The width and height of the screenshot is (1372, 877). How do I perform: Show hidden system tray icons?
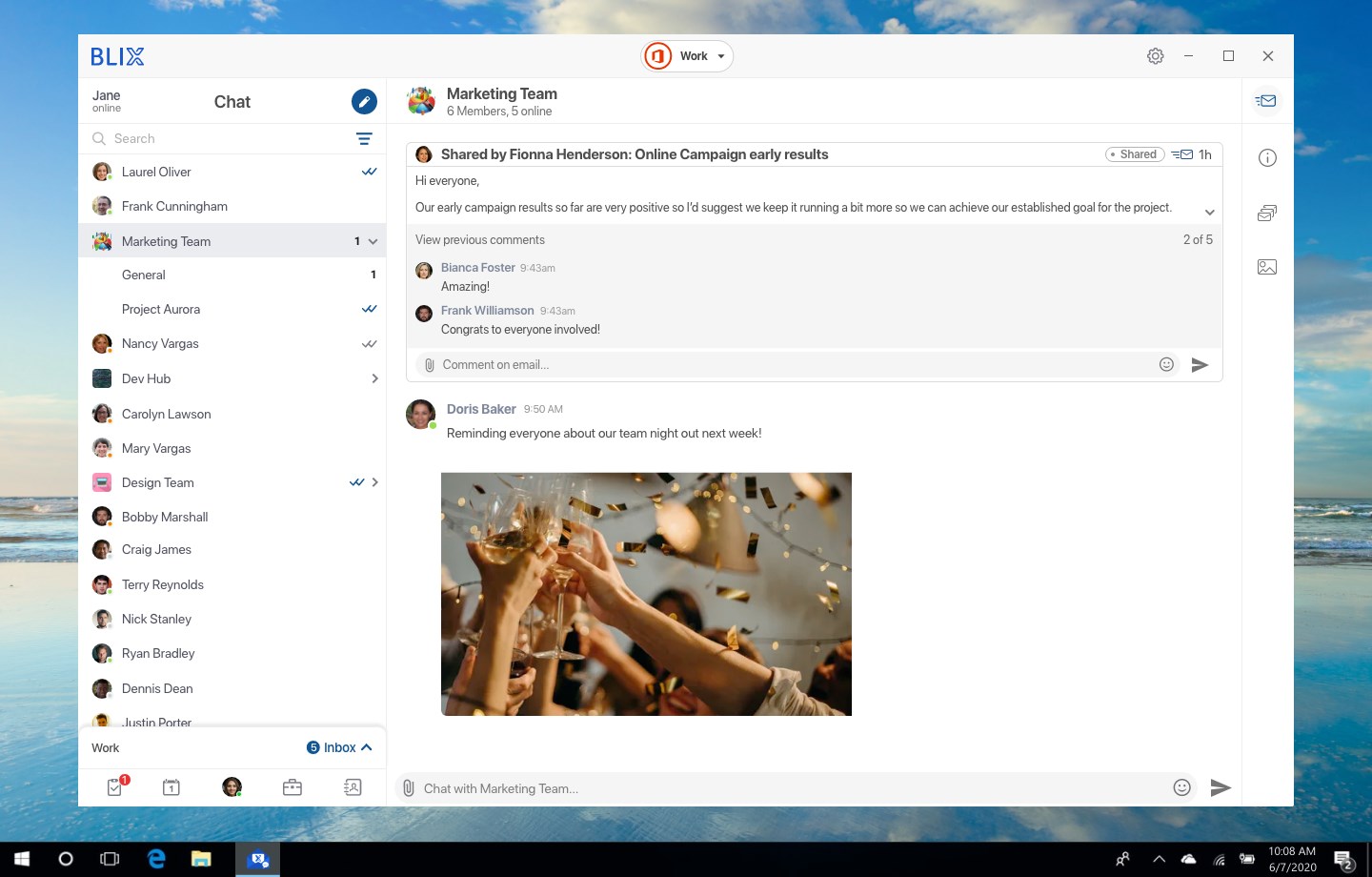coord(1159,859)
